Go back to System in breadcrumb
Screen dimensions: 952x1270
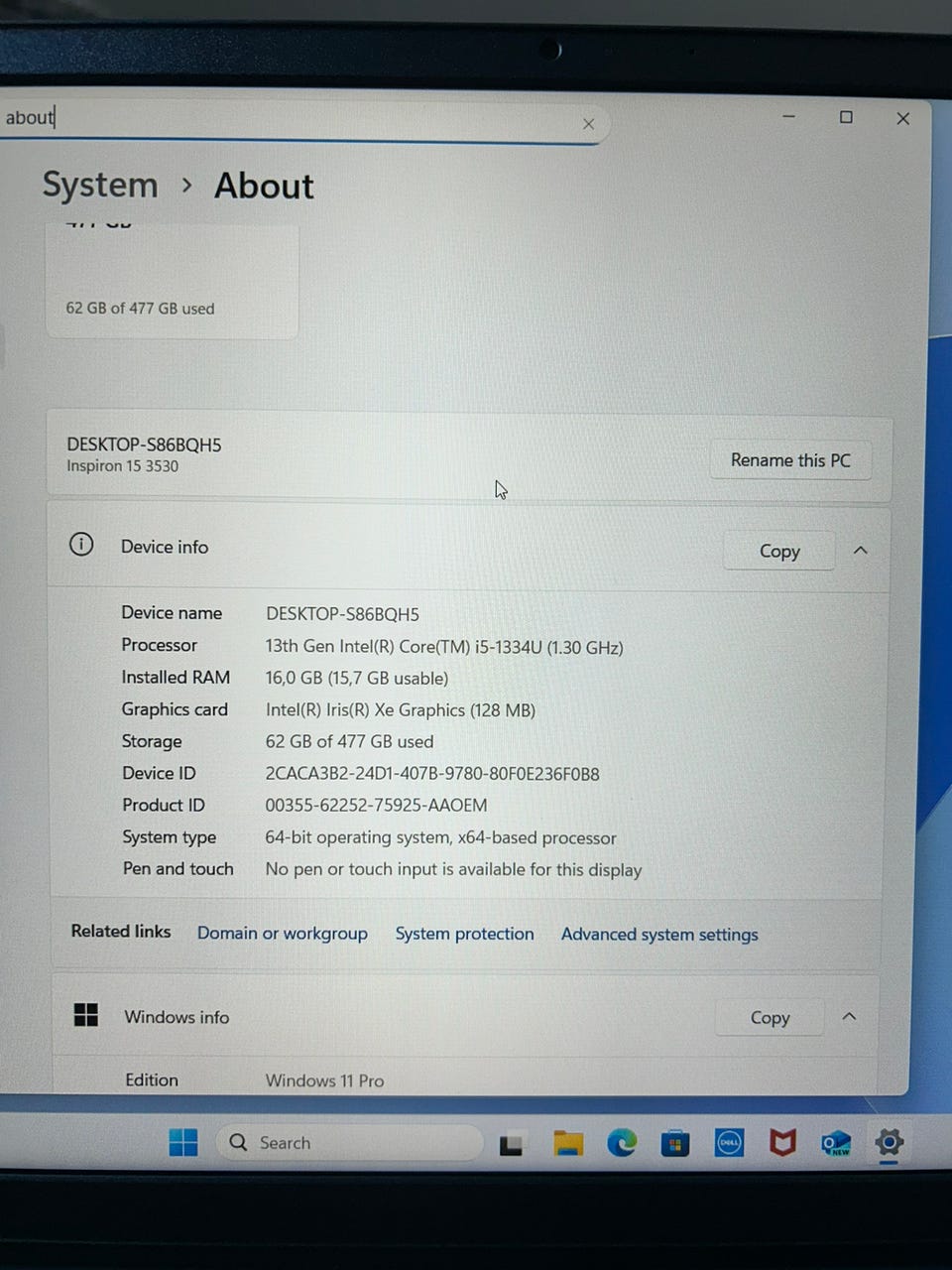tap(100, 186)
